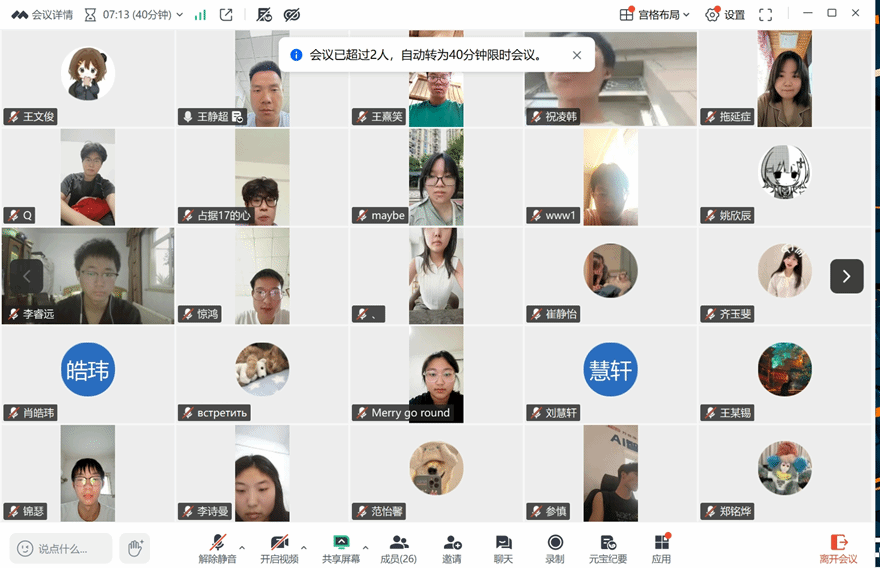
Task: Toggle 开启视频 camera button
Action: click(279, 548)
